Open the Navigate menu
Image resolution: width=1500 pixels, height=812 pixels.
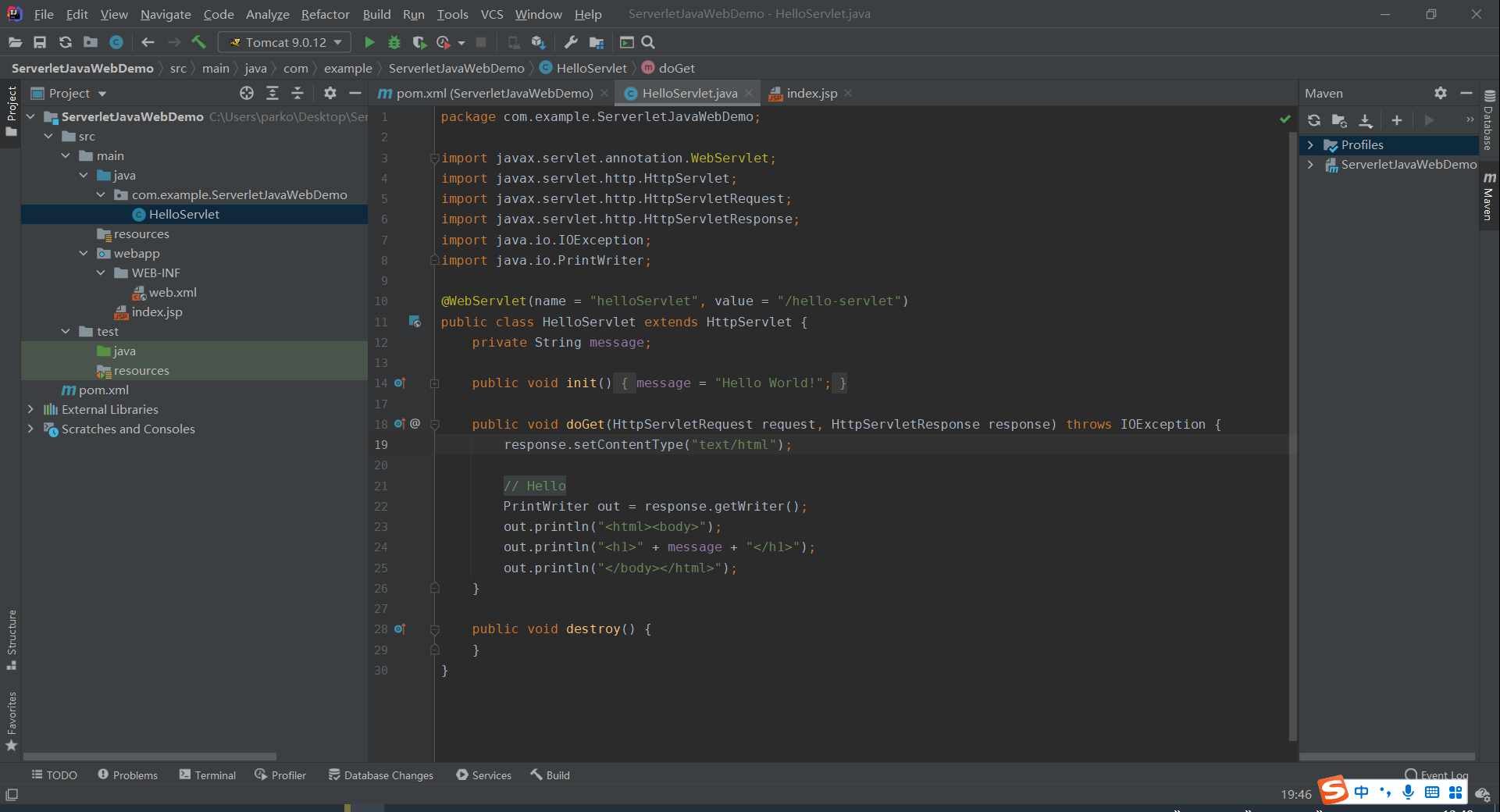click(x=166, y=14)
